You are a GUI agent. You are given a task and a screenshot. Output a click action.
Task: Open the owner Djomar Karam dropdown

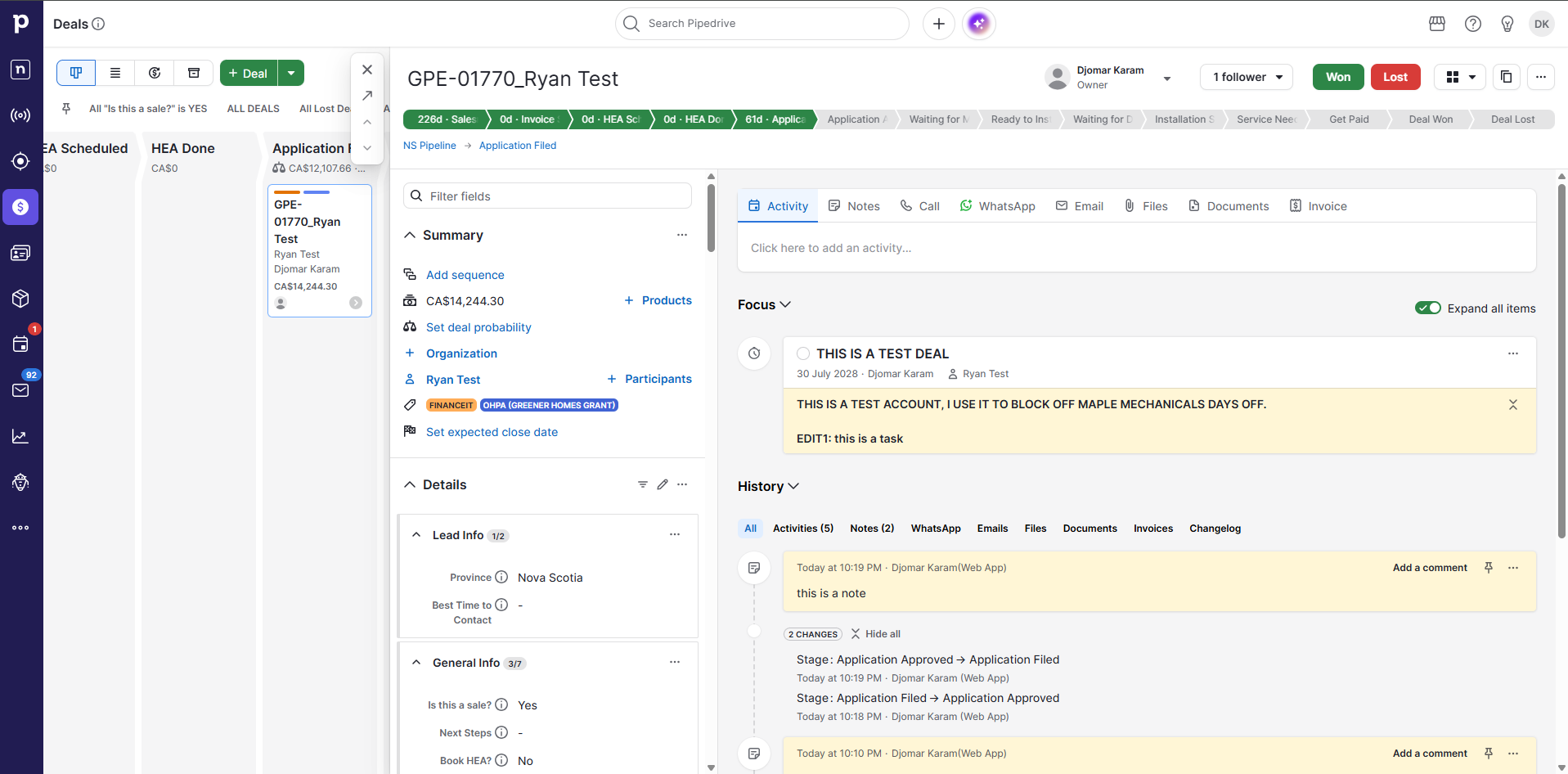1167,79
